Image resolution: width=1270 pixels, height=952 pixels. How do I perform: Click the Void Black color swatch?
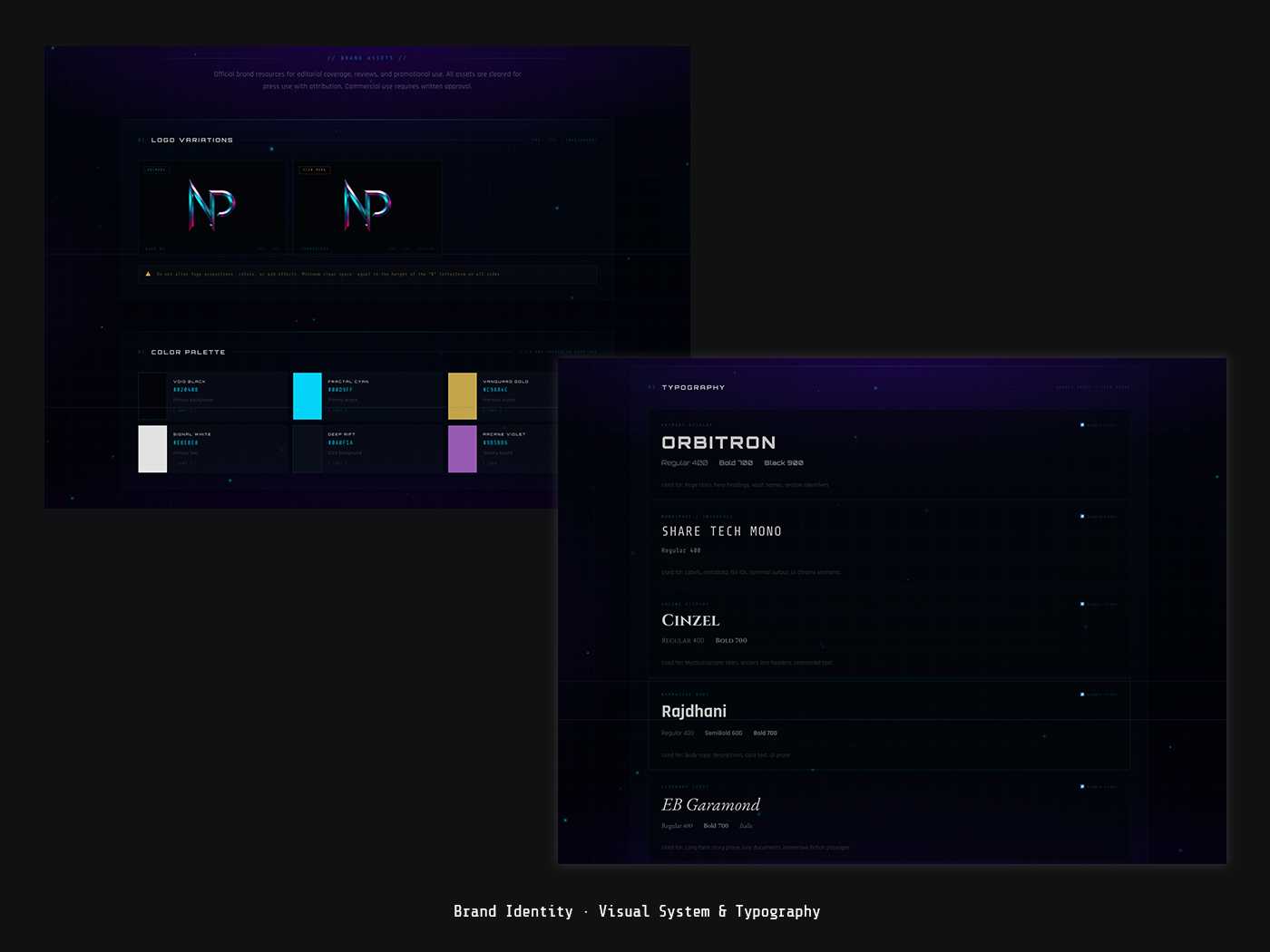pos(152,396)
